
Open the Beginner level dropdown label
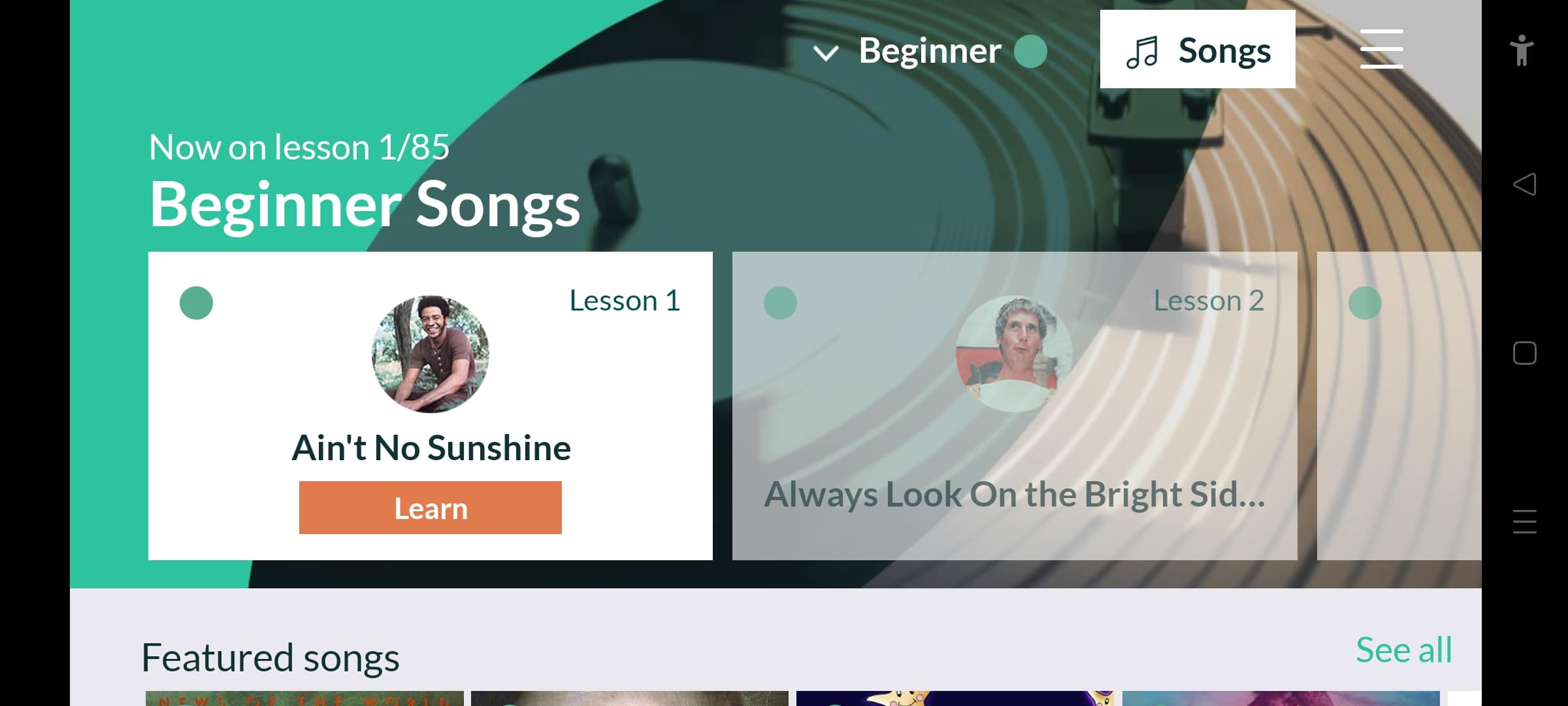click(x=930, y=51)
